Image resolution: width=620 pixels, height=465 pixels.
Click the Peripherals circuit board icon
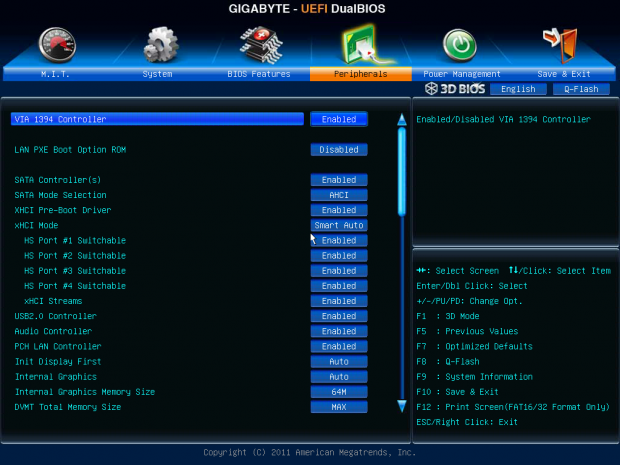tap(365, 44)
